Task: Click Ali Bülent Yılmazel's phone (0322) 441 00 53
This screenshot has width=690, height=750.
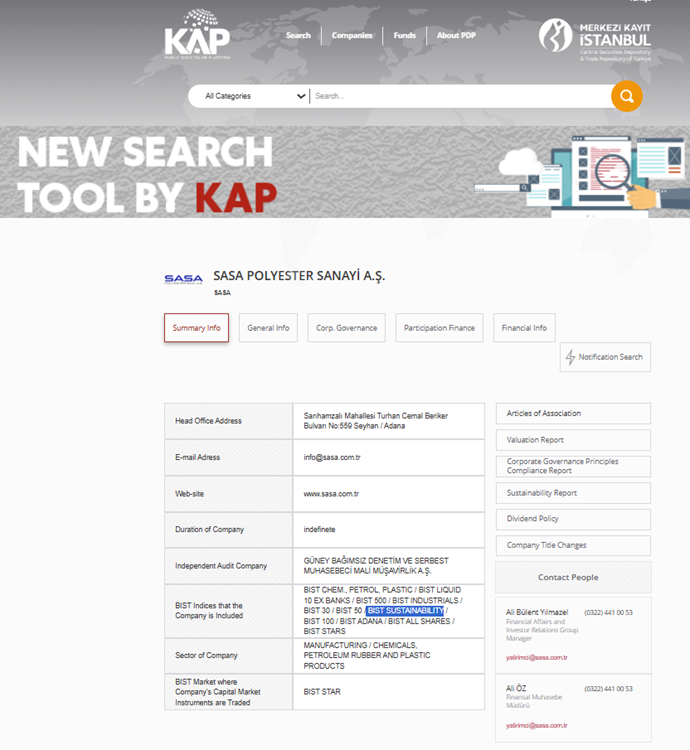Action: point(608,613)
